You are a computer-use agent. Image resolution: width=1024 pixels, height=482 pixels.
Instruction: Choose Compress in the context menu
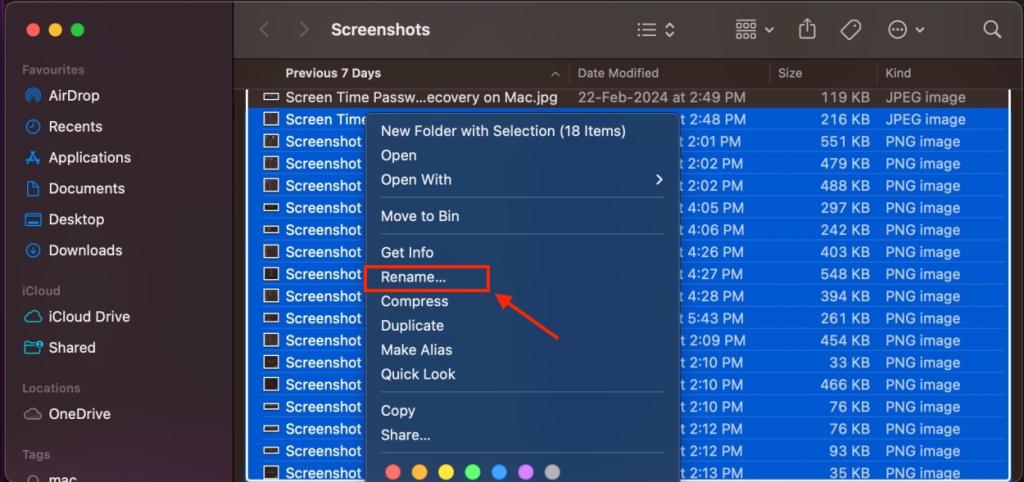pos(414,302)
